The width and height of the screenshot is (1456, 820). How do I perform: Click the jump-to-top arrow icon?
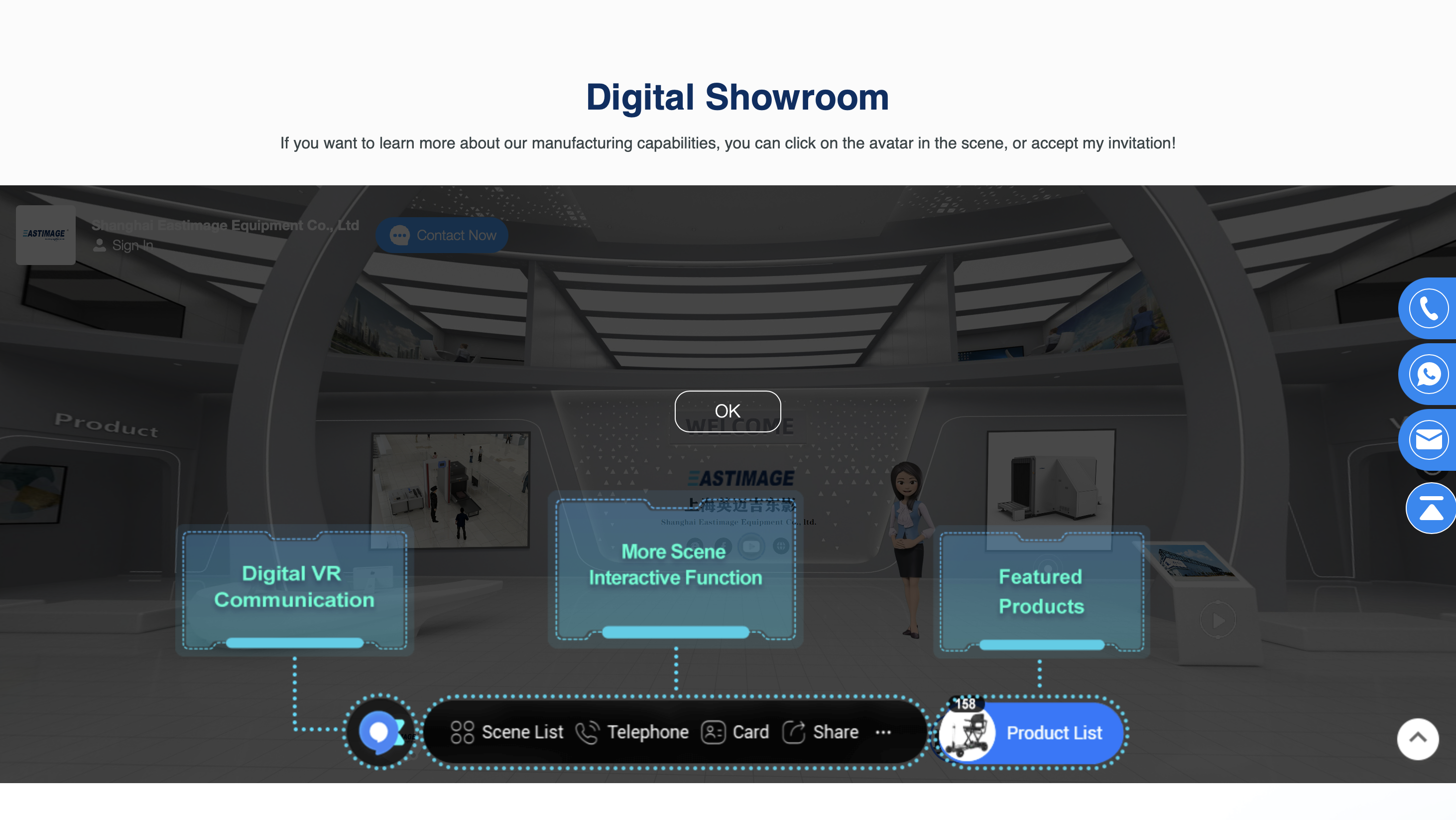(x=1431, y=508)
